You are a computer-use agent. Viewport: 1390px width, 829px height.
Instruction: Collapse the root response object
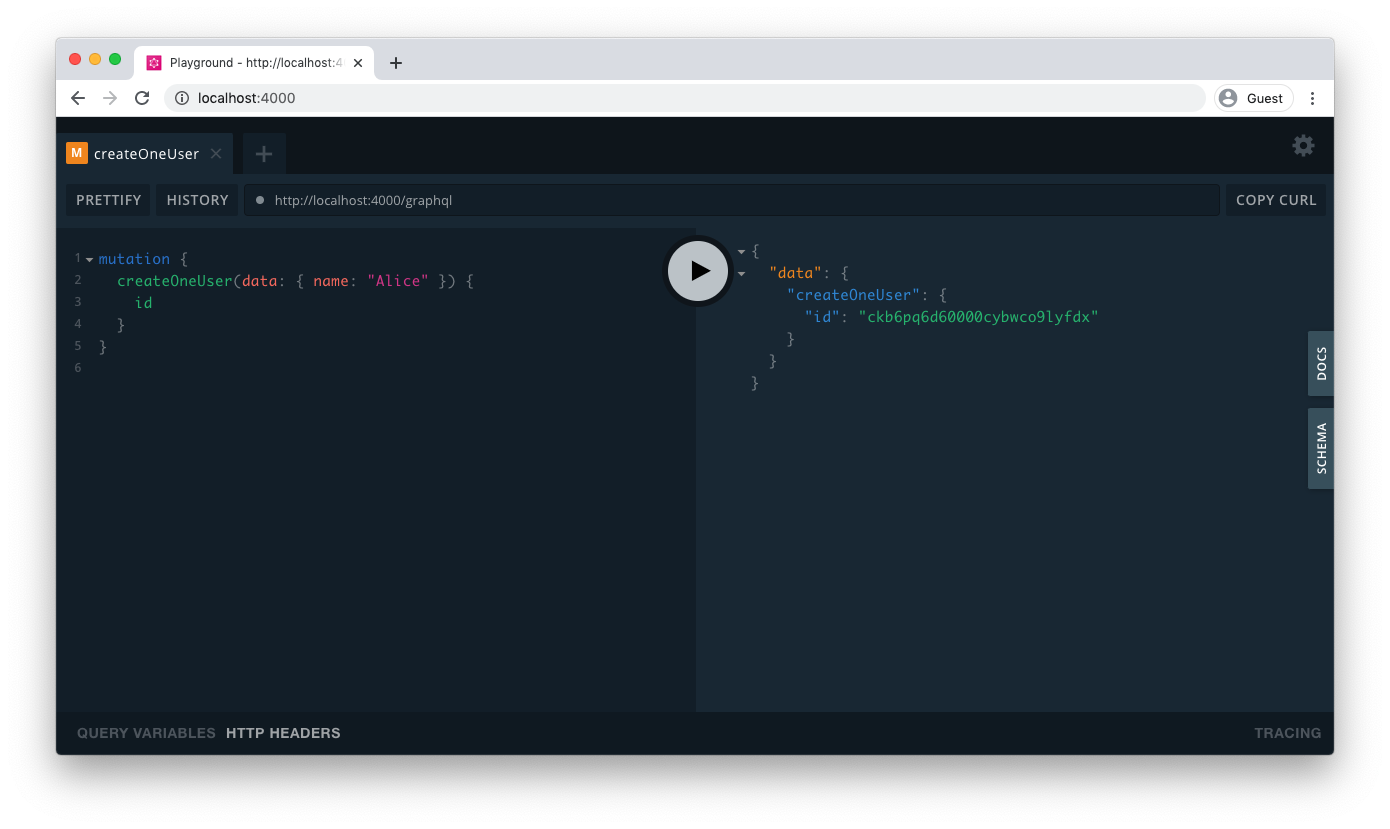tap(742, 252)
